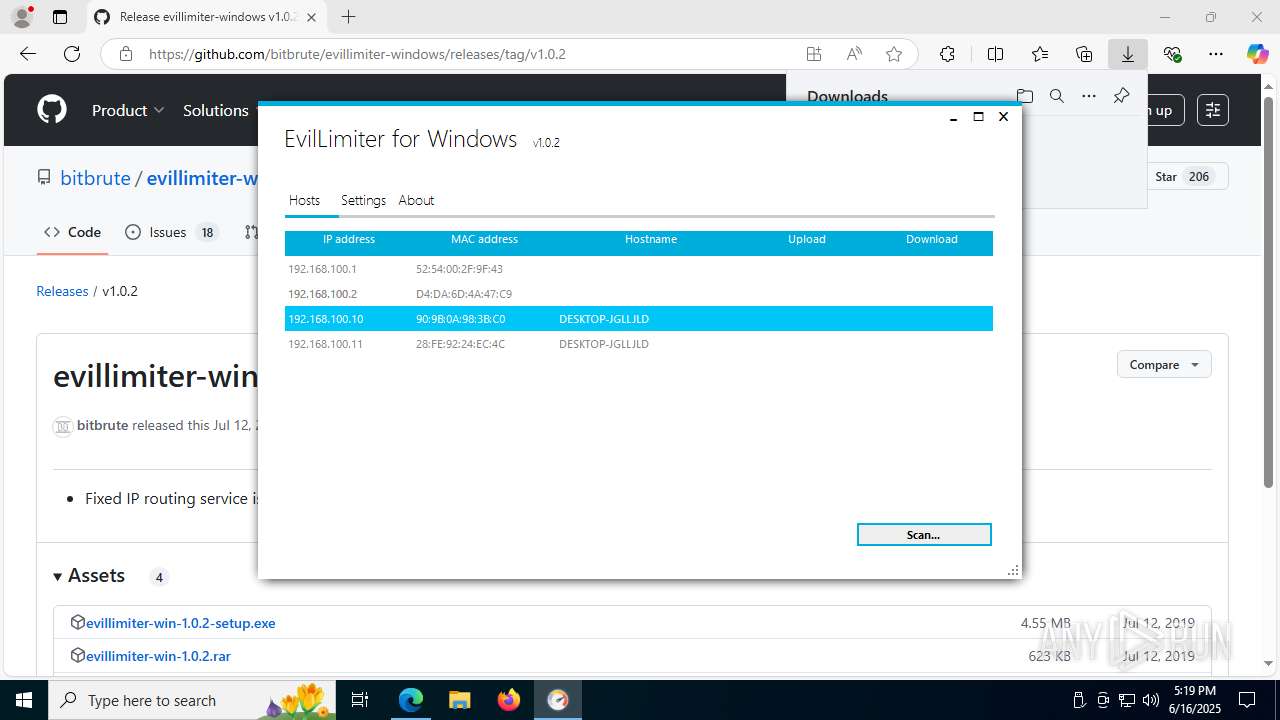1280x720 pixels.
Task: Open the Solutions menu on GitHub
Action: coord(216,110)
